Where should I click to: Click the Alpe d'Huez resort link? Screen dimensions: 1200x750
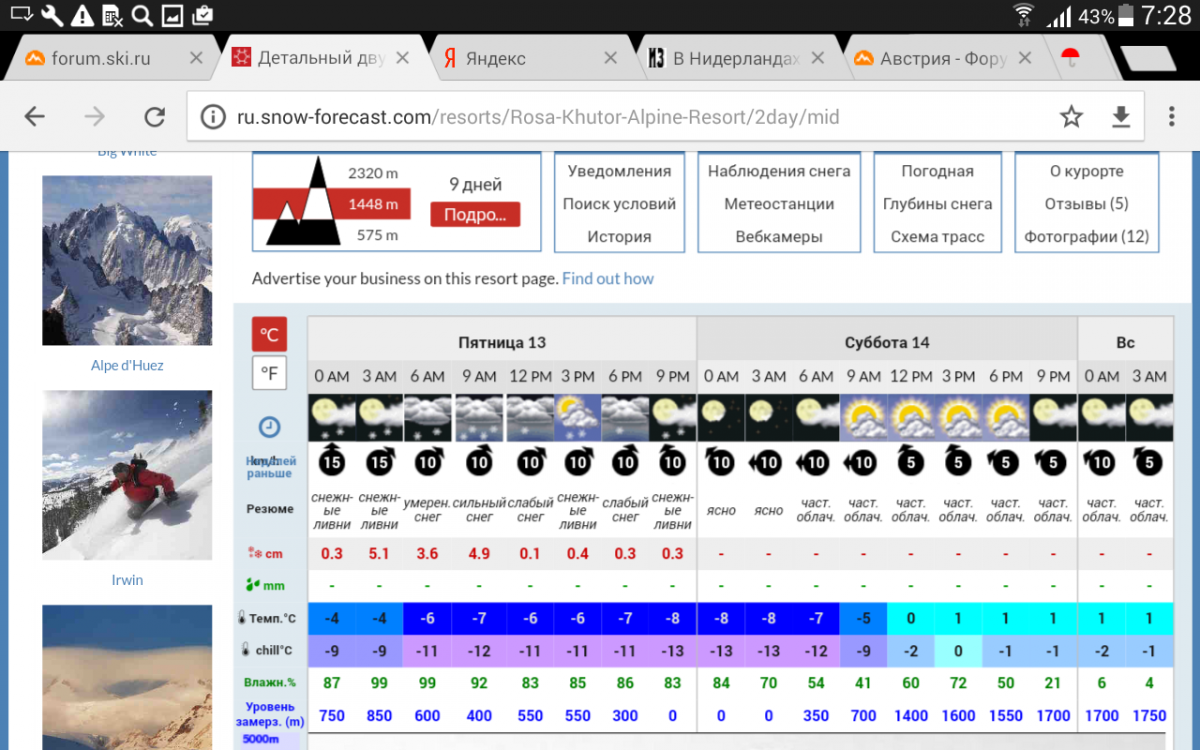(127, 365)
